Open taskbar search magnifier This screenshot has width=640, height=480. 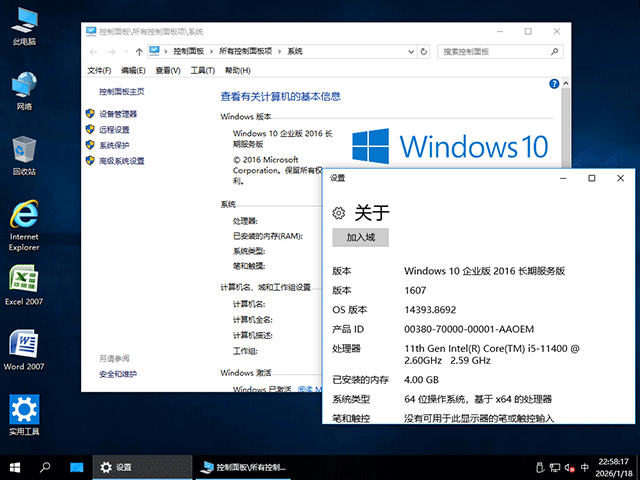(45, 467)
